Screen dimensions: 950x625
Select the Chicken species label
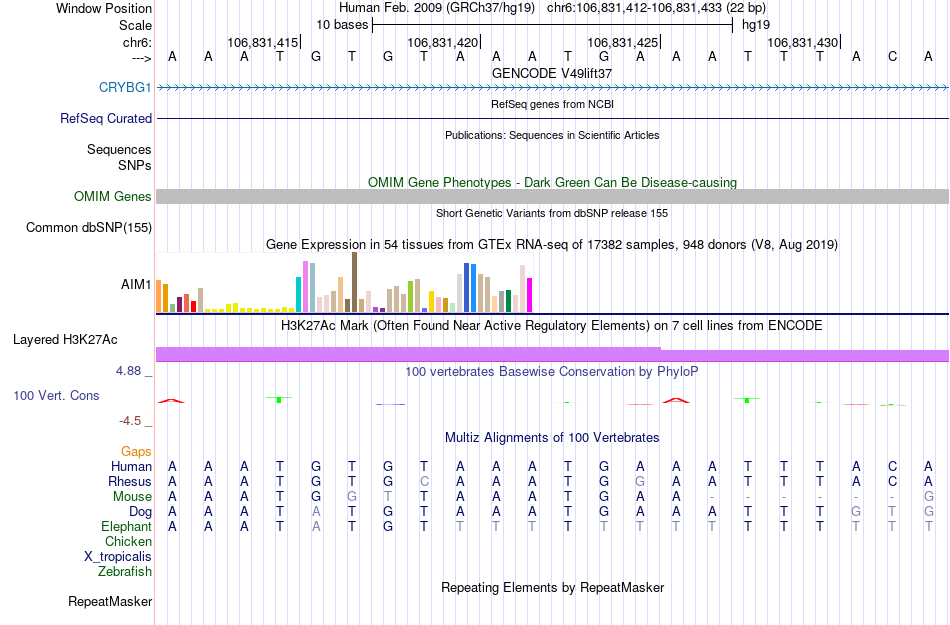click(x=128, y=541)
